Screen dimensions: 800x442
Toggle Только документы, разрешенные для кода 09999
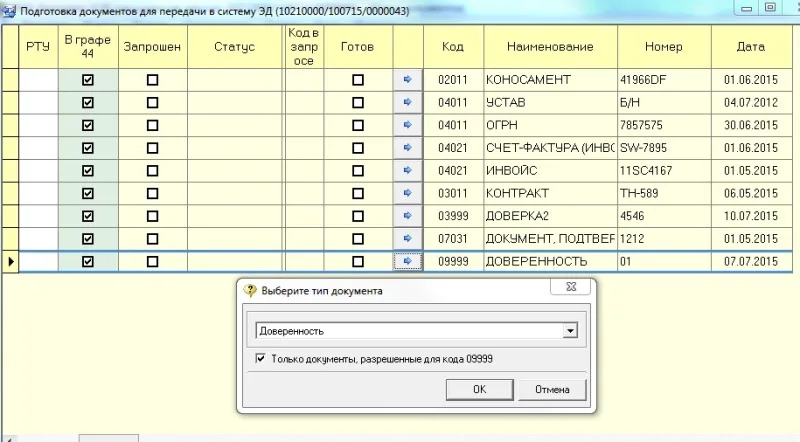point(260,358)
